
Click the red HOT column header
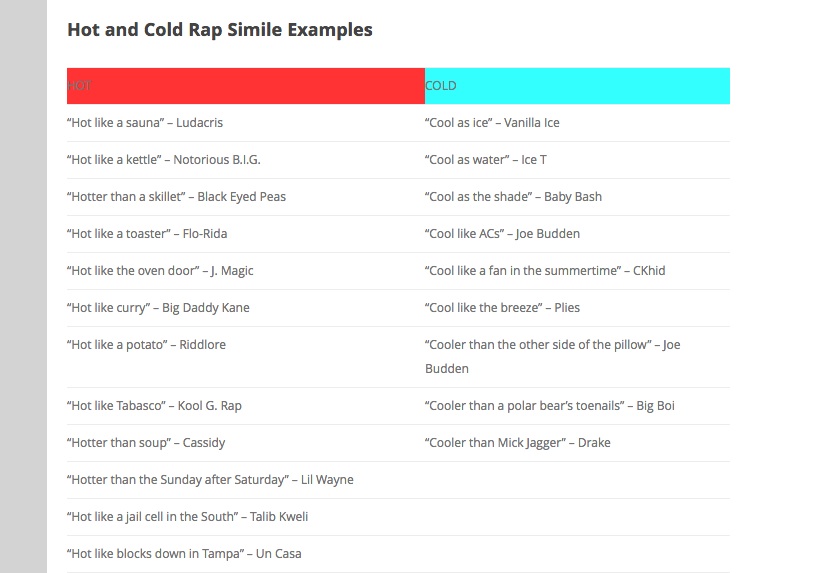[245, 86]
